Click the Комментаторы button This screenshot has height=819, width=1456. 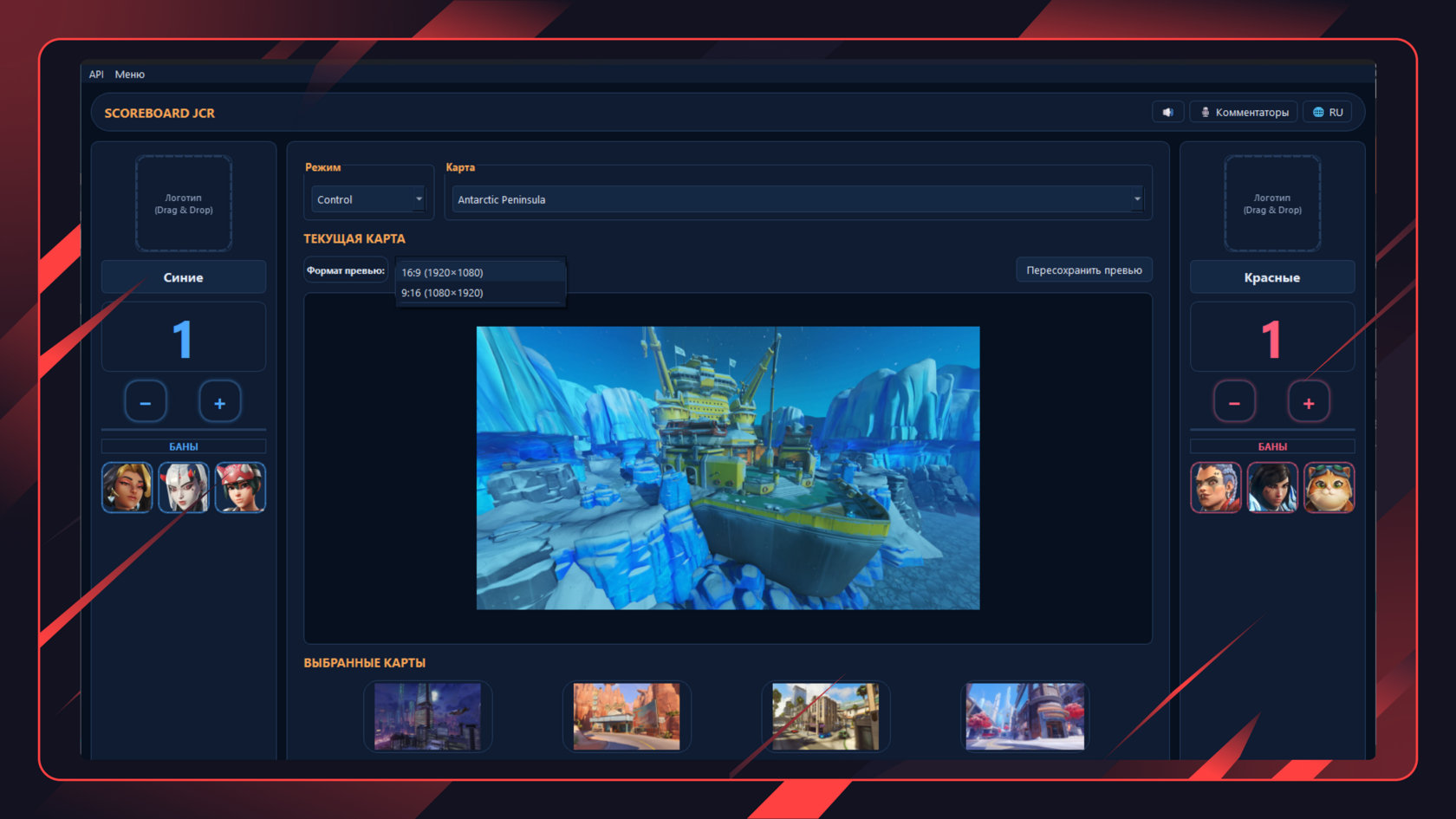1244,113
